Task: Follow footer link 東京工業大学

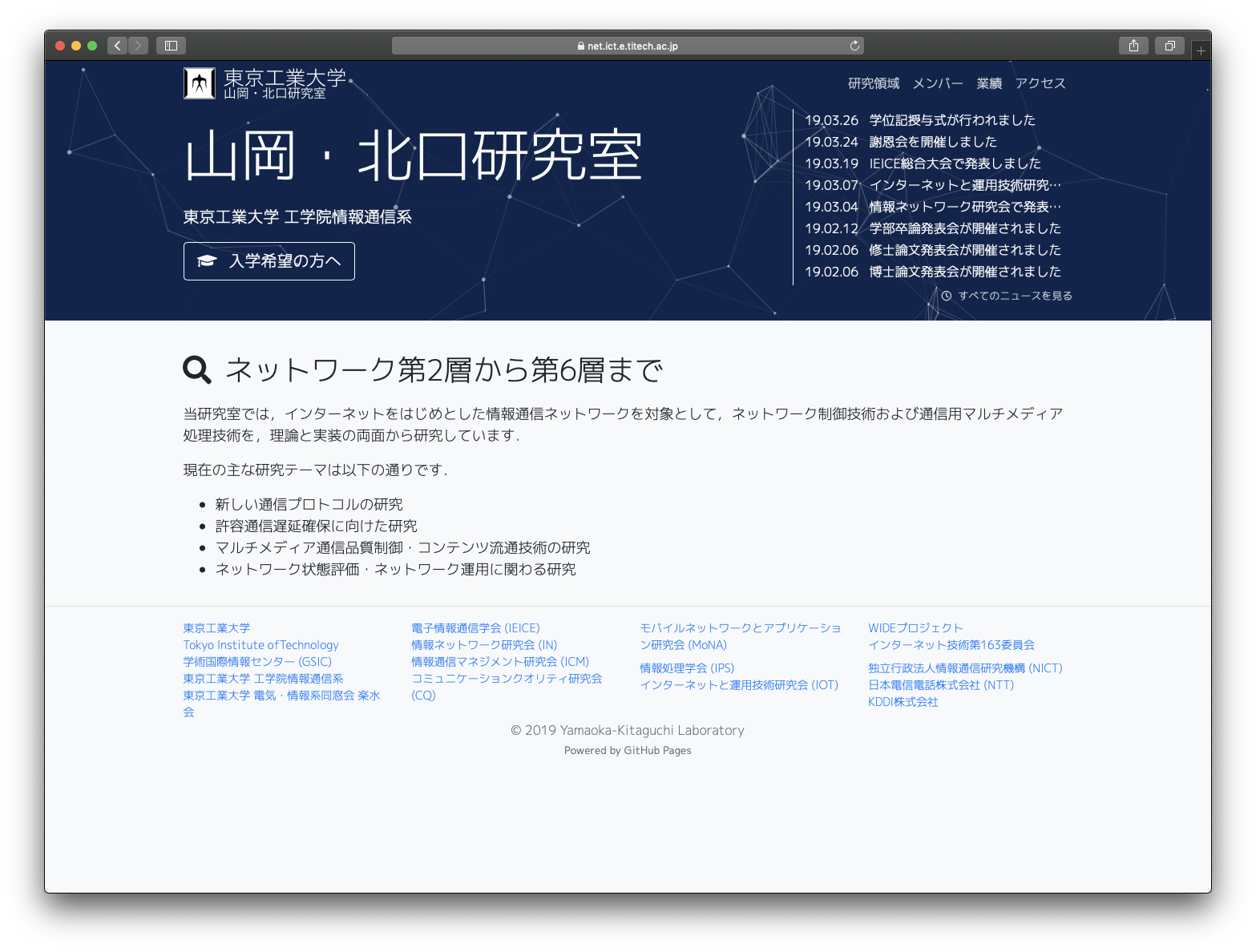Action: 216,628
